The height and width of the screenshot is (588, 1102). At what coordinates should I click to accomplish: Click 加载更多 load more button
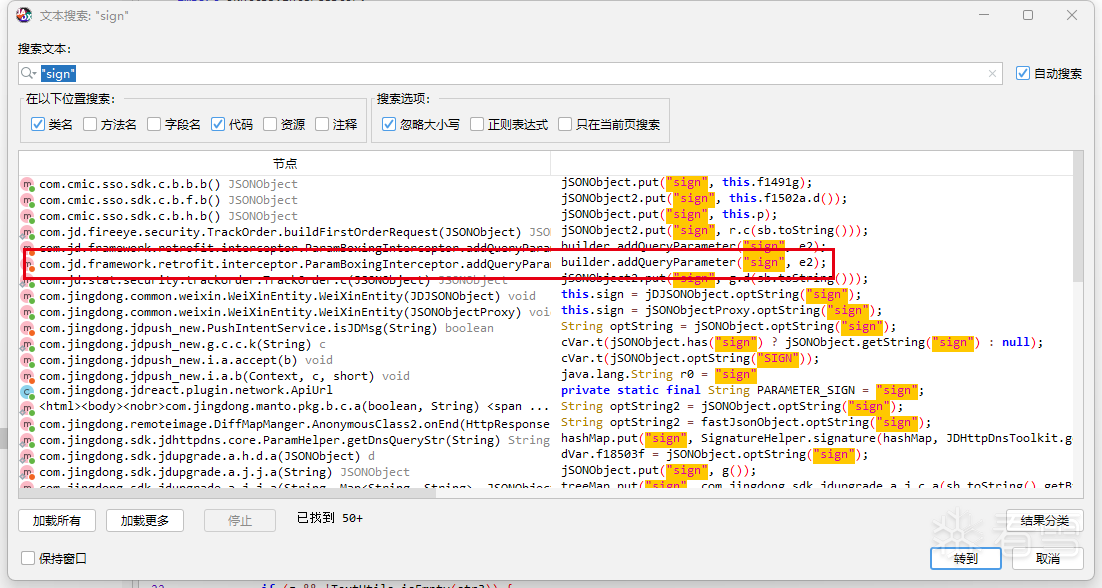[x=145, y=521]
